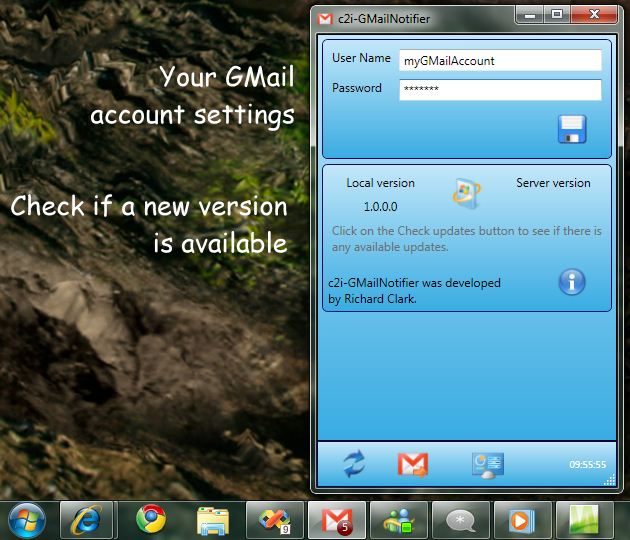Viewport: 630px width, 540px height.
Task: Click the User Name input field
Action: [500, 60]
